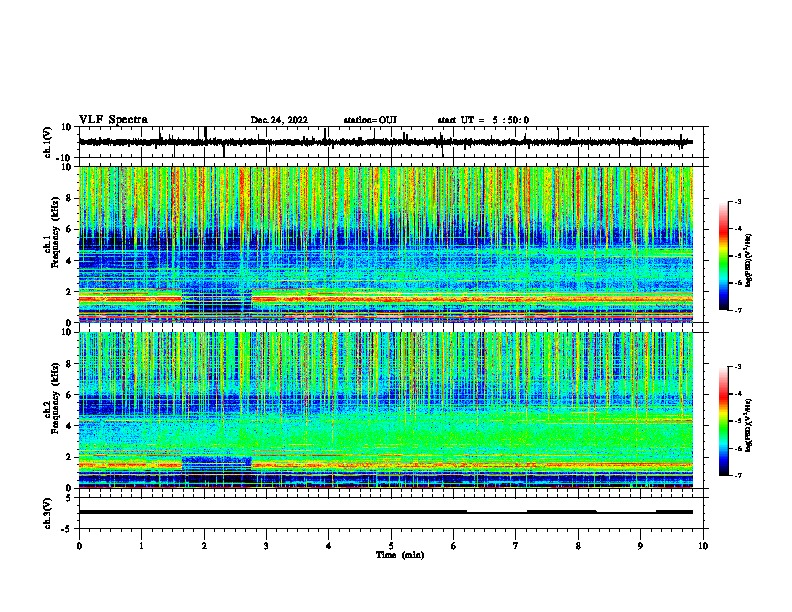Click the "0" tick on the Time axis
The width and height of the screenshot is (792, 612).
79,546
